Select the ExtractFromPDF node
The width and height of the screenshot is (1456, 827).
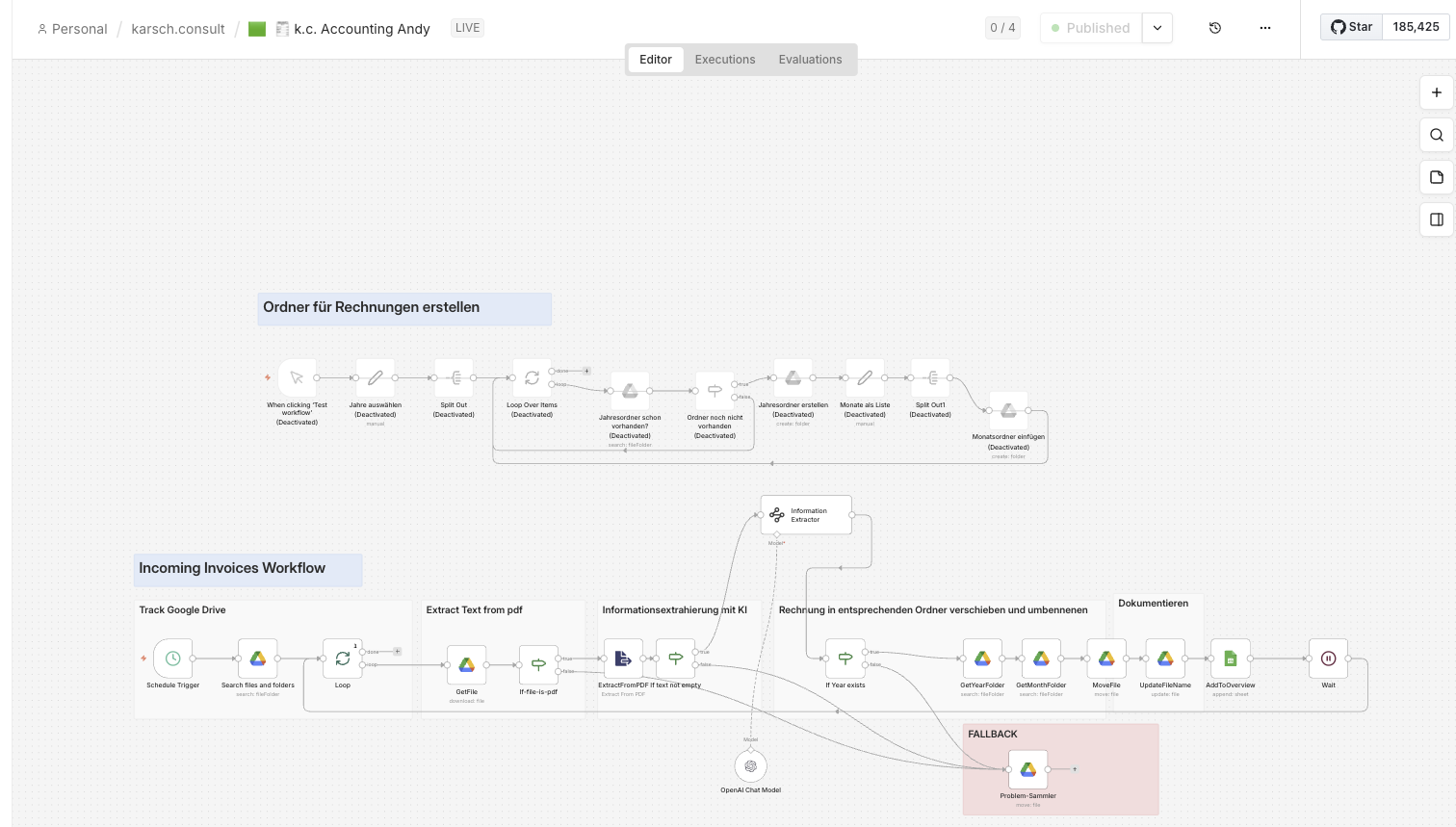tap(623, 659)
